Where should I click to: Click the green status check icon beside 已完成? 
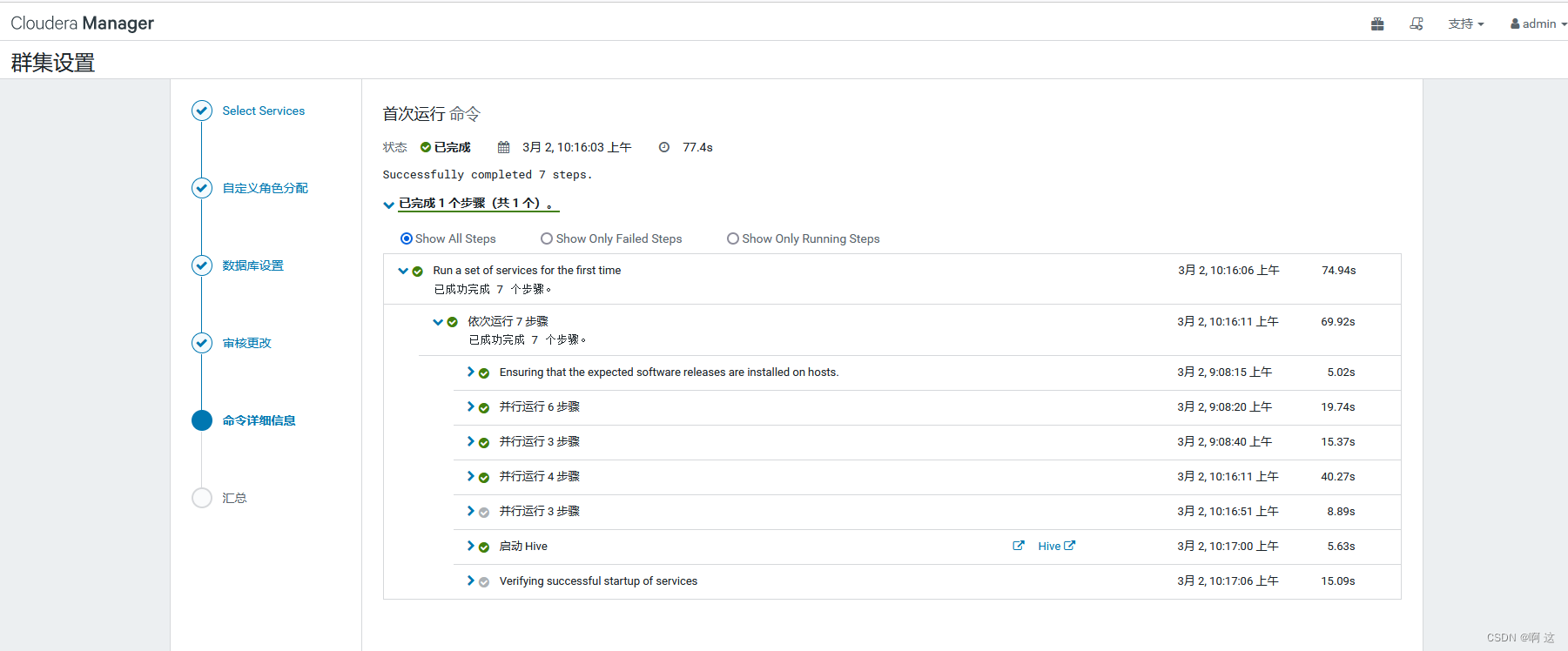point(426,147)
